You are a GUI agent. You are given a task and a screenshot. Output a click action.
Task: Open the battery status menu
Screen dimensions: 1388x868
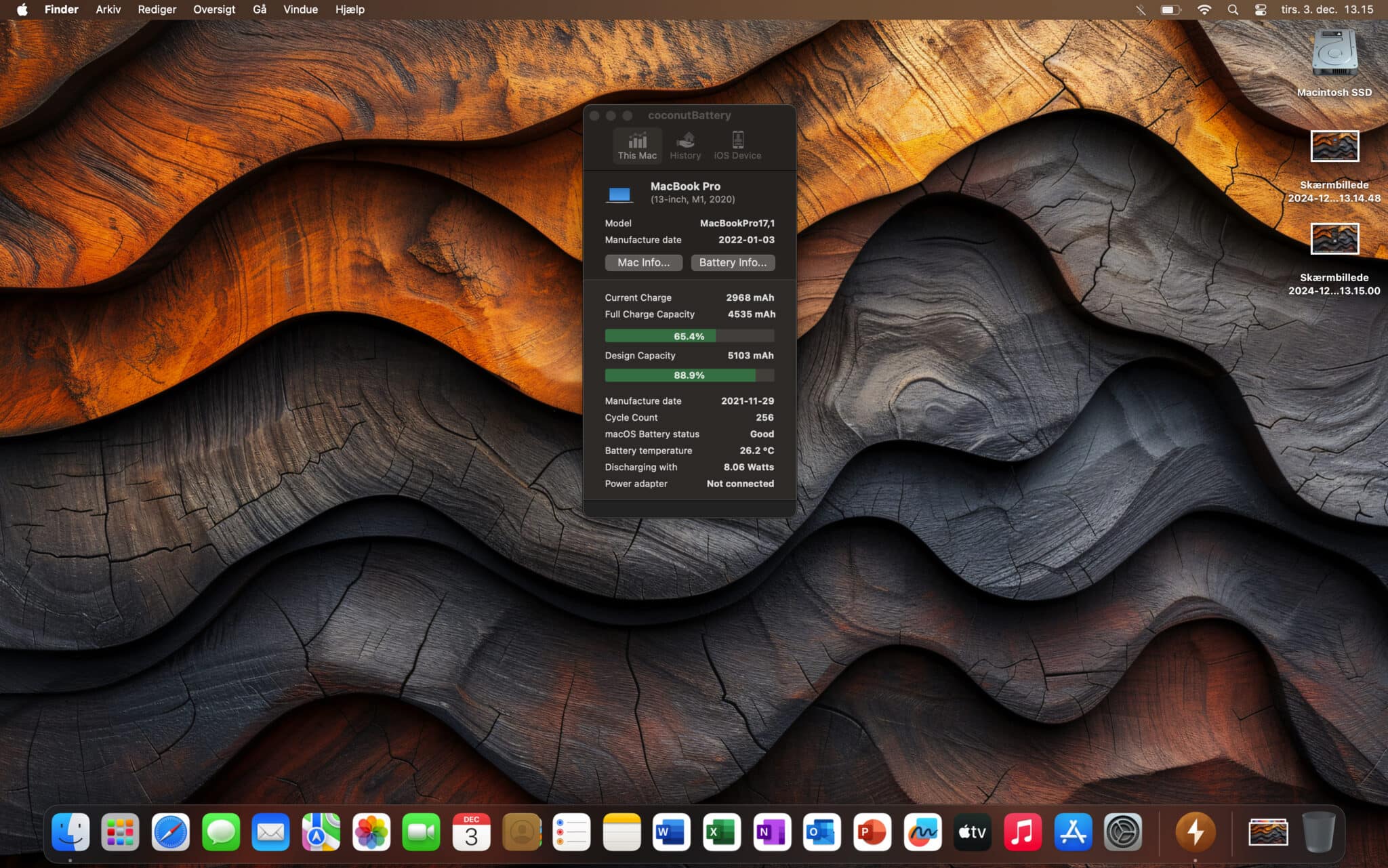(x=1170, y=9)
